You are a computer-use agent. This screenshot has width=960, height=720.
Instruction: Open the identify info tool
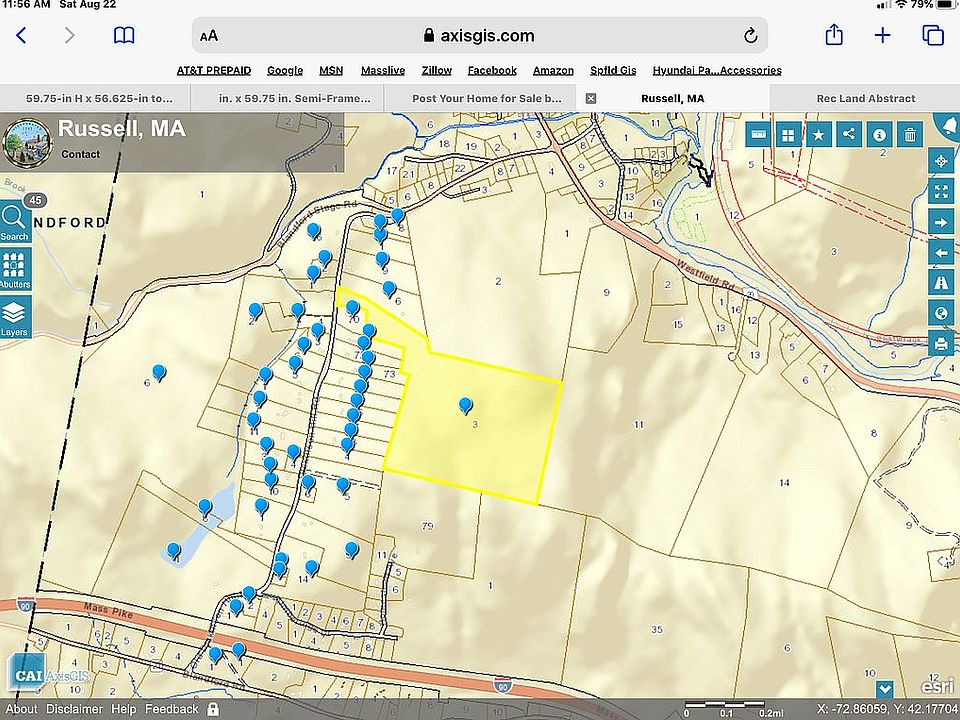click(879, 134)
